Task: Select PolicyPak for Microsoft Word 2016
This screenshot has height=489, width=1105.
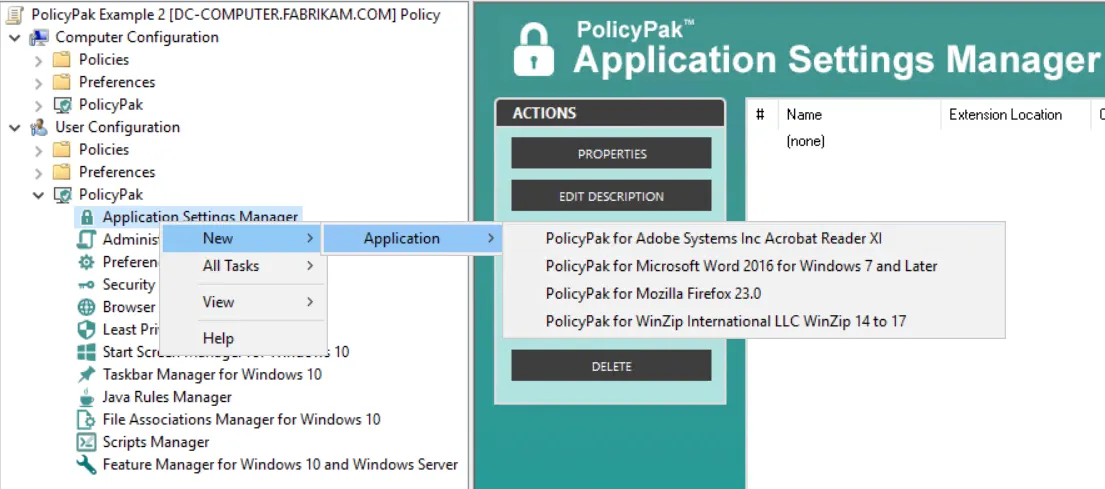Action: click(754, 266)
